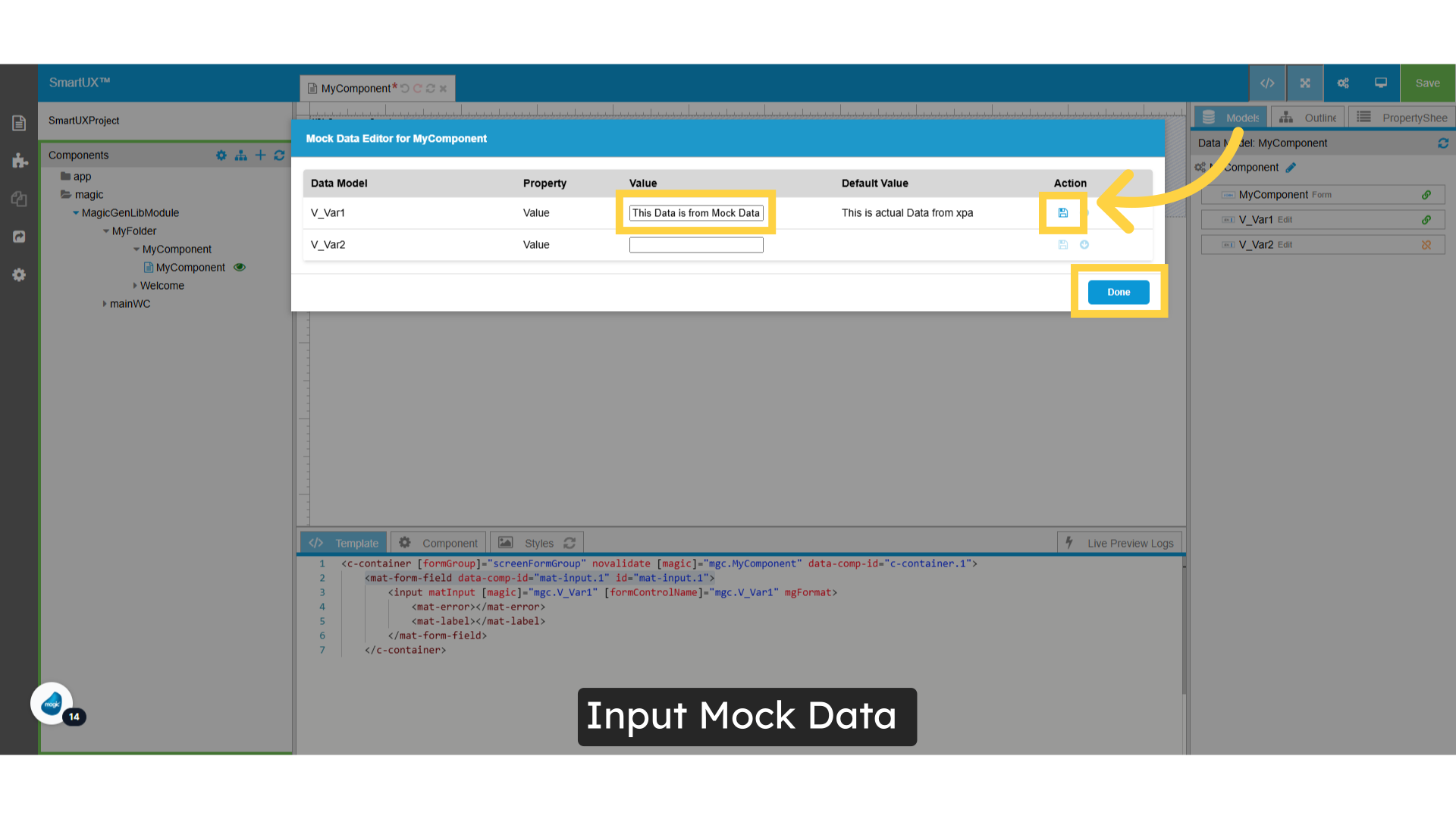Rename MyComponent using the pencil icon
The width and height of the screenshot is (1456, 819).
click(x=1291, y=167)
